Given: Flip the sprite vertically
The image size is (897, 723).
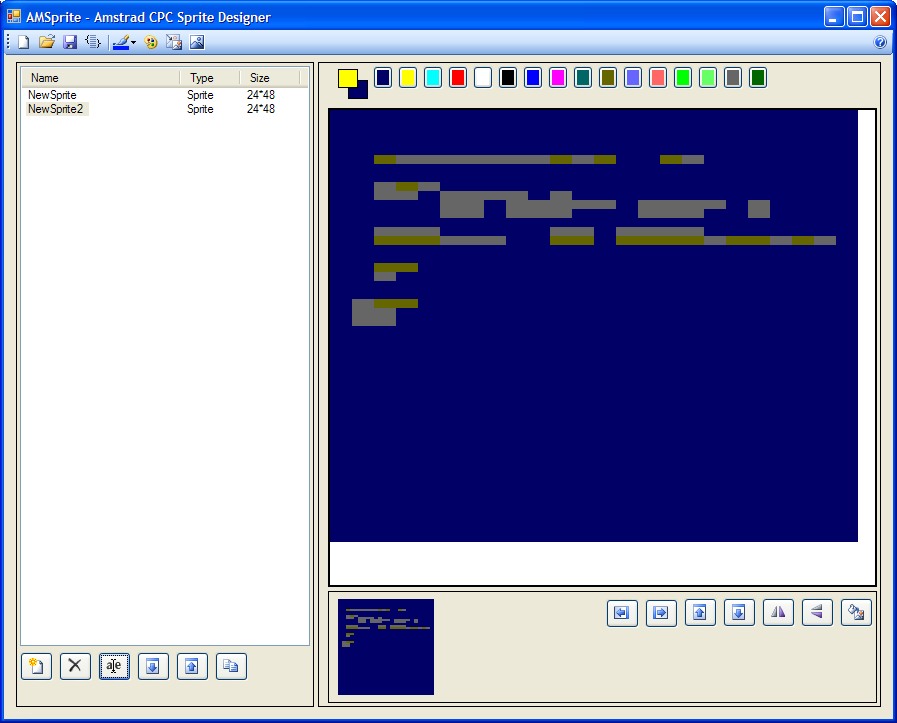Looking at the screenshot, I should (x=817, y=613).
